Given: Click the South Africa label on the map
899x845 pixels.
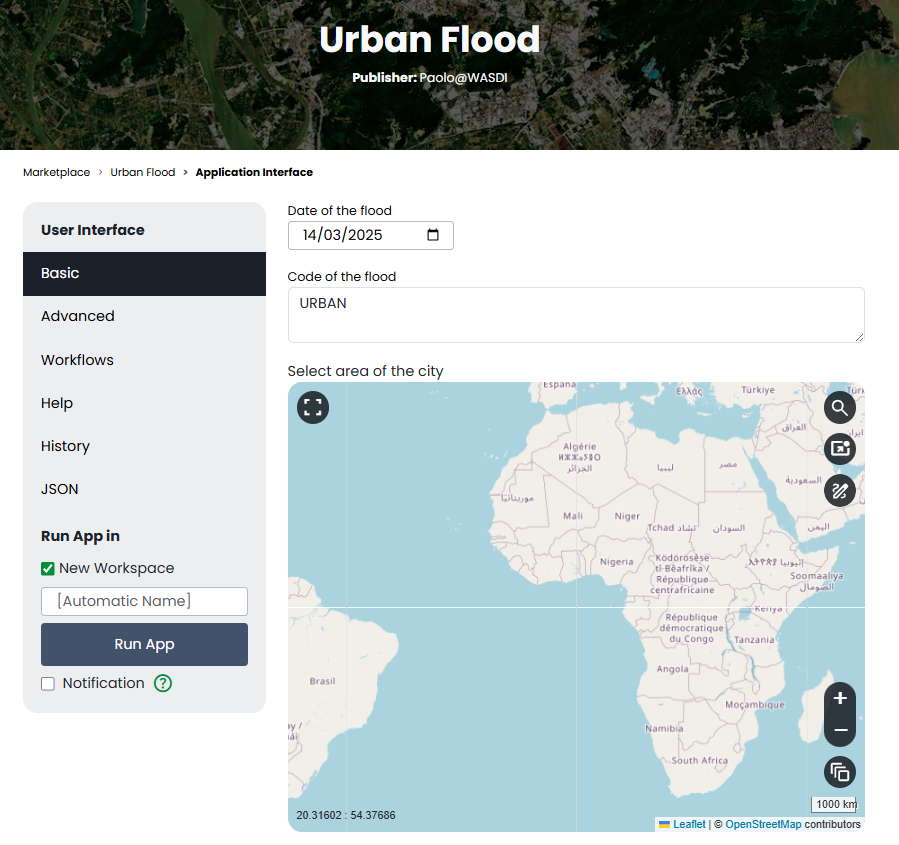Looking at the screenshot, I should point(699,761).
